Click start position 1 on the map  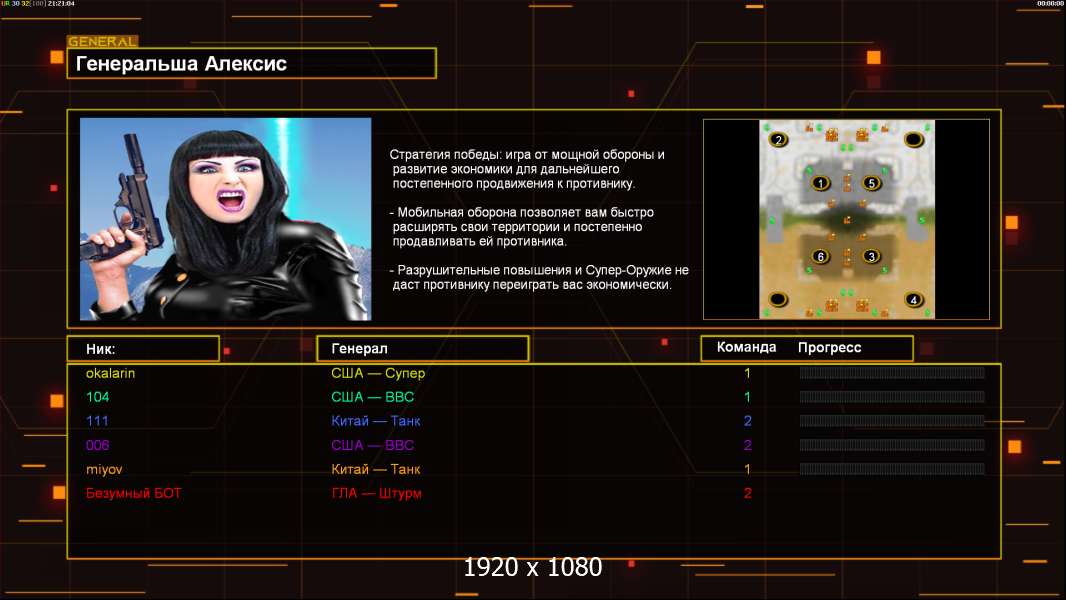click(821, 183)
